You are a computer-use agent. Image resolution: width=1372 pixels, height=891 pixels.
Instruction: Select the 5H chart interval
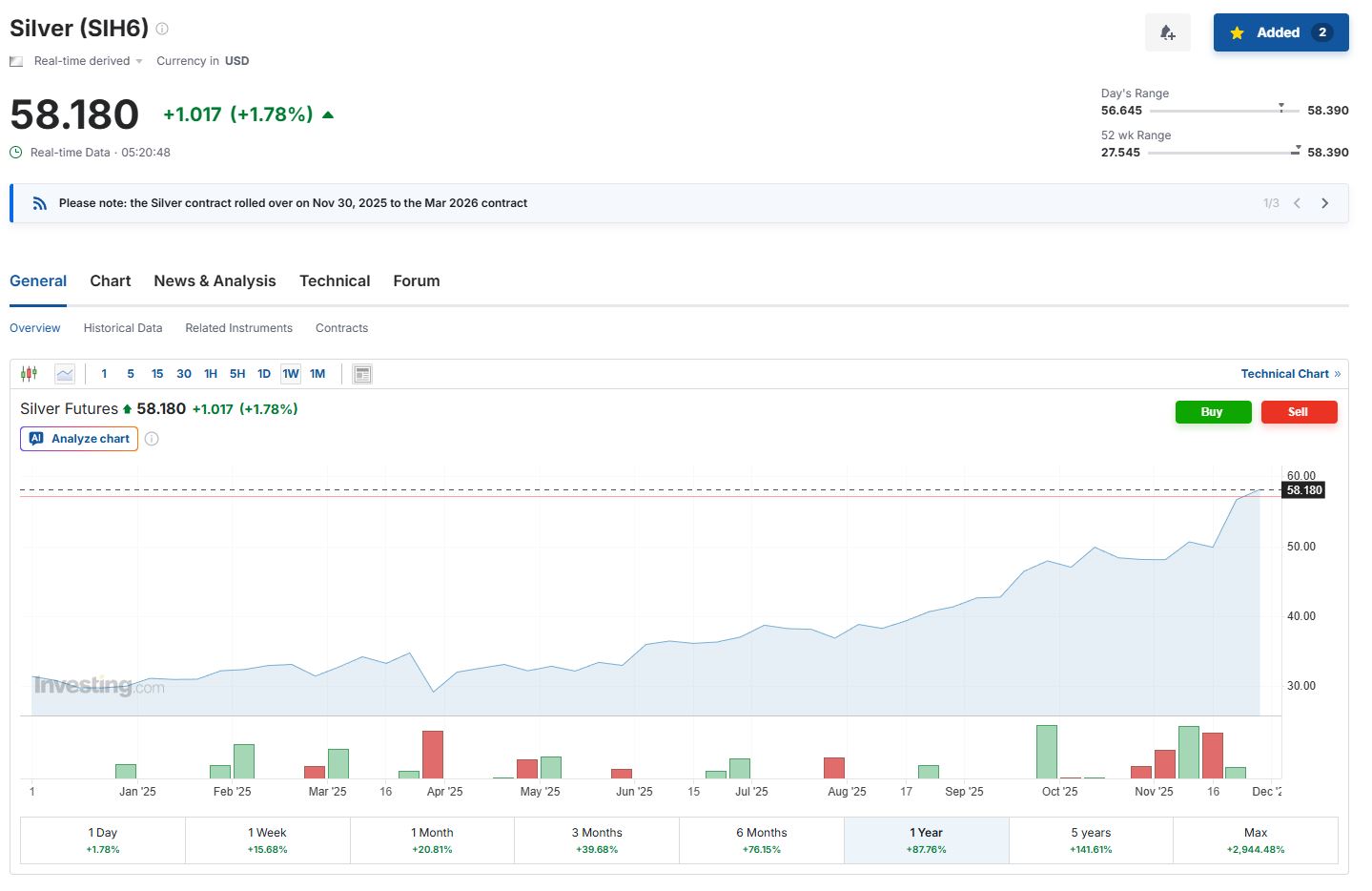pos(237,374)
